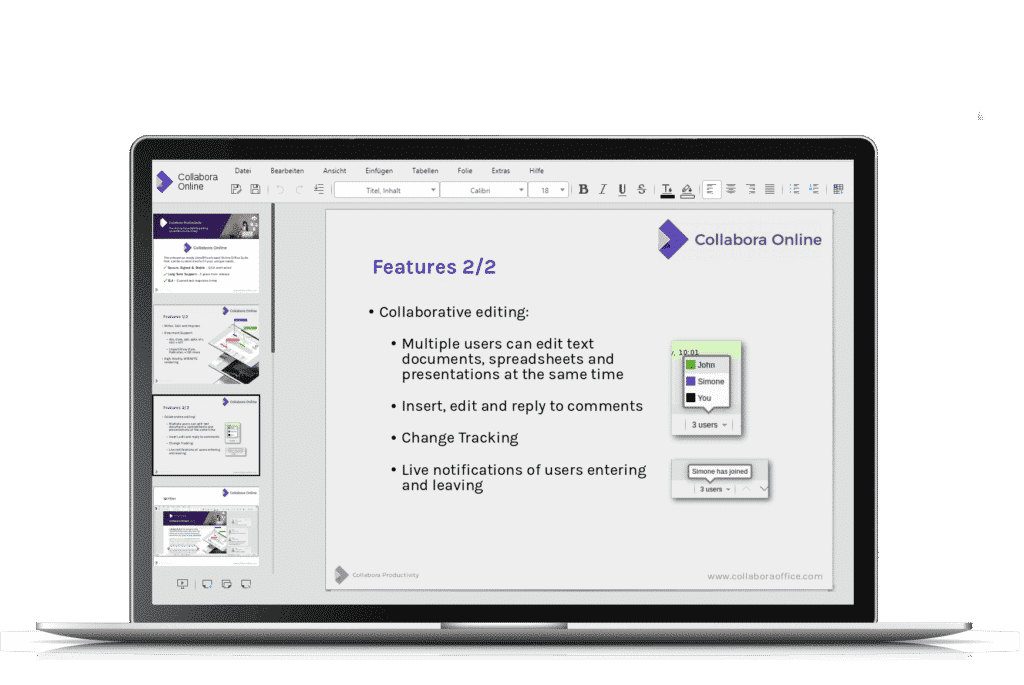
Task: Select the Features 1/2 slide thumbnail
Action: pyautogui.click(x=205, y=345)
